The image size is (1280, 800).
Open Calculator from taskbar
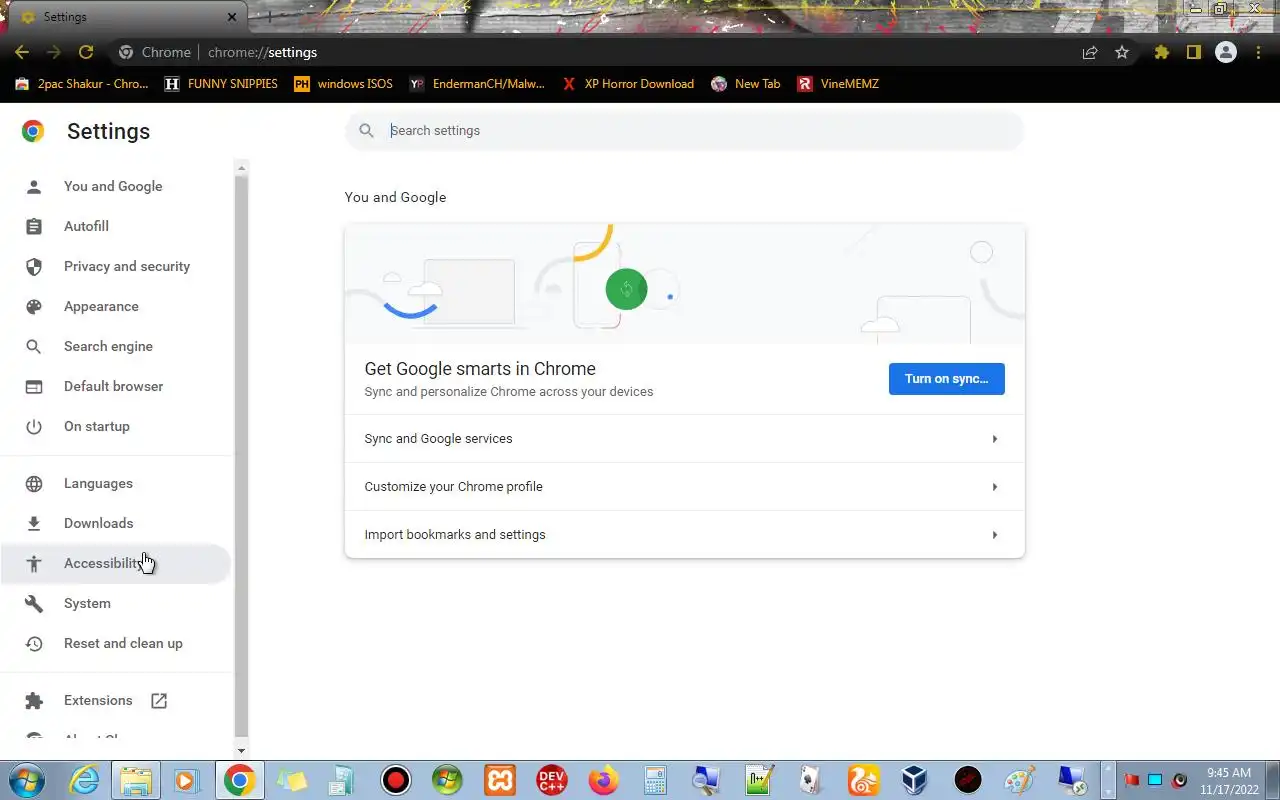pyautogui.click(x=655, y=780)
